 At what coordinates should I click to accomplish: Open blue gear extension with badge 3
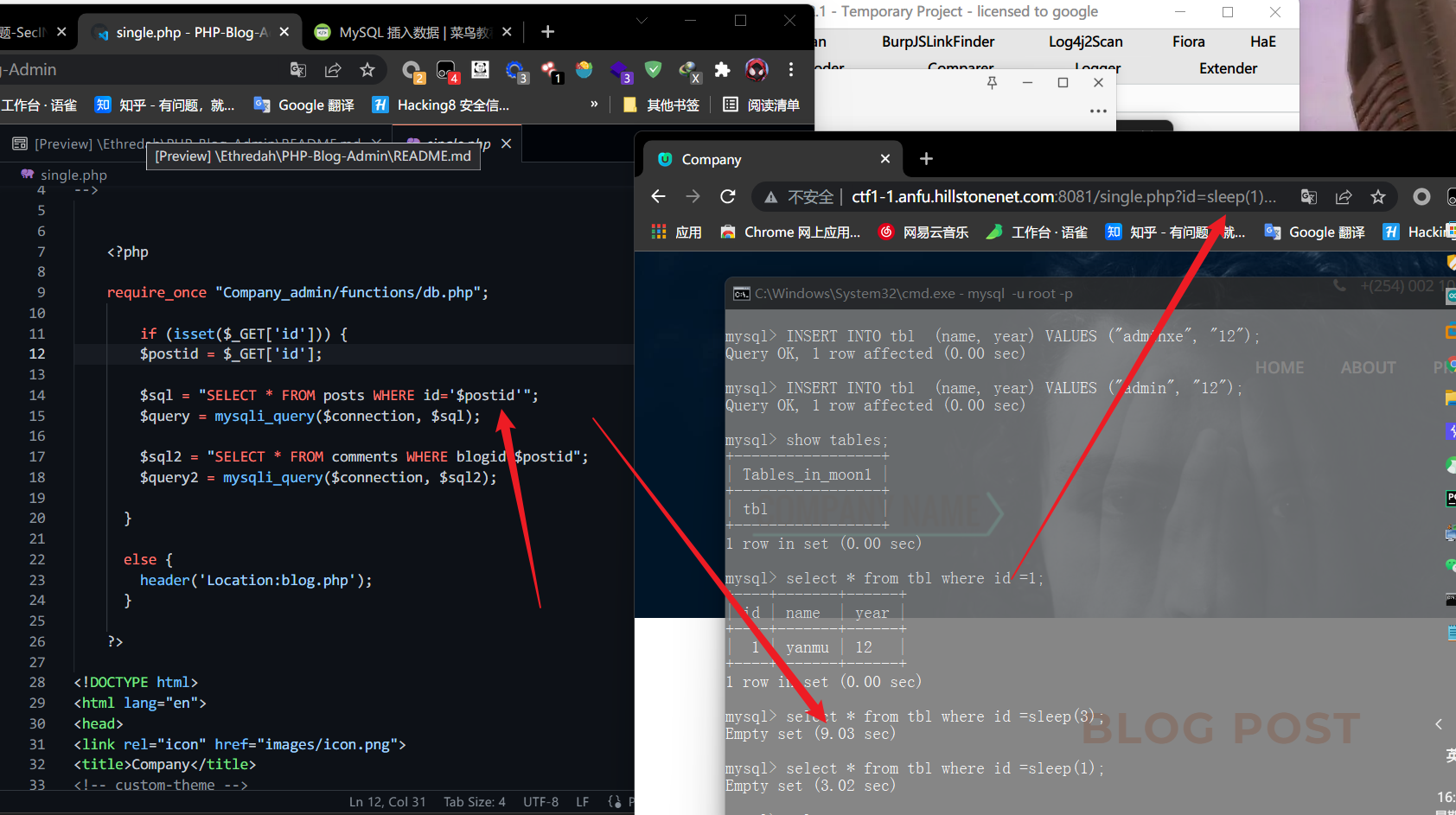coord(515,71)
